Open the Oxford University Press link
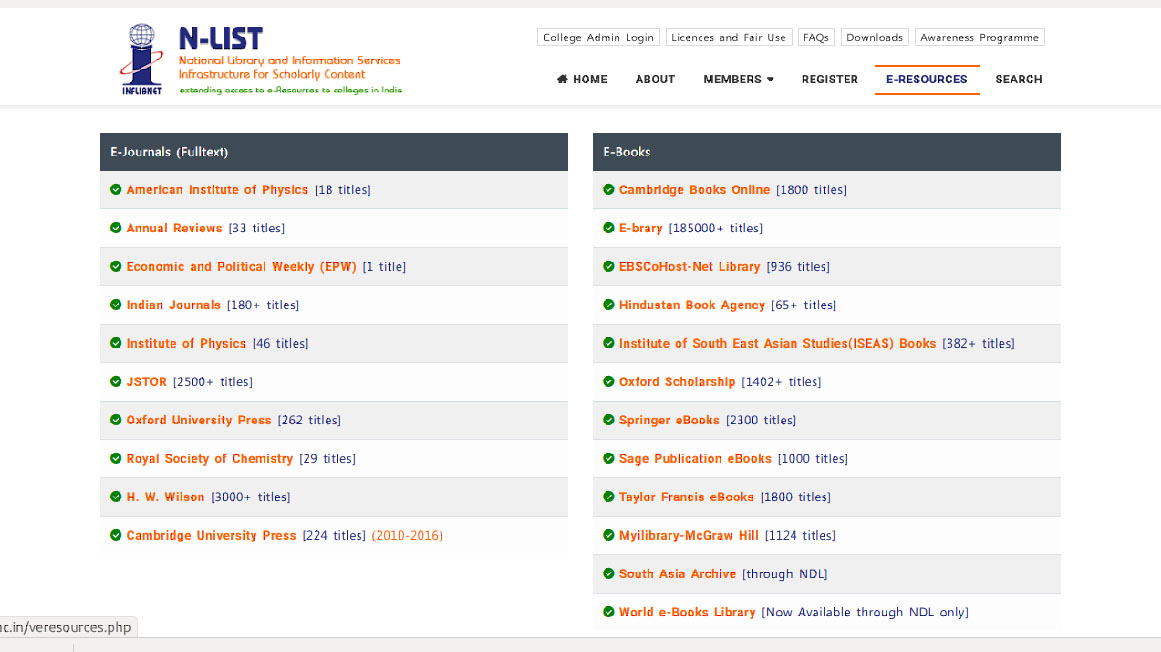This screenshot has width=1161, height=652. pos(198,420)
